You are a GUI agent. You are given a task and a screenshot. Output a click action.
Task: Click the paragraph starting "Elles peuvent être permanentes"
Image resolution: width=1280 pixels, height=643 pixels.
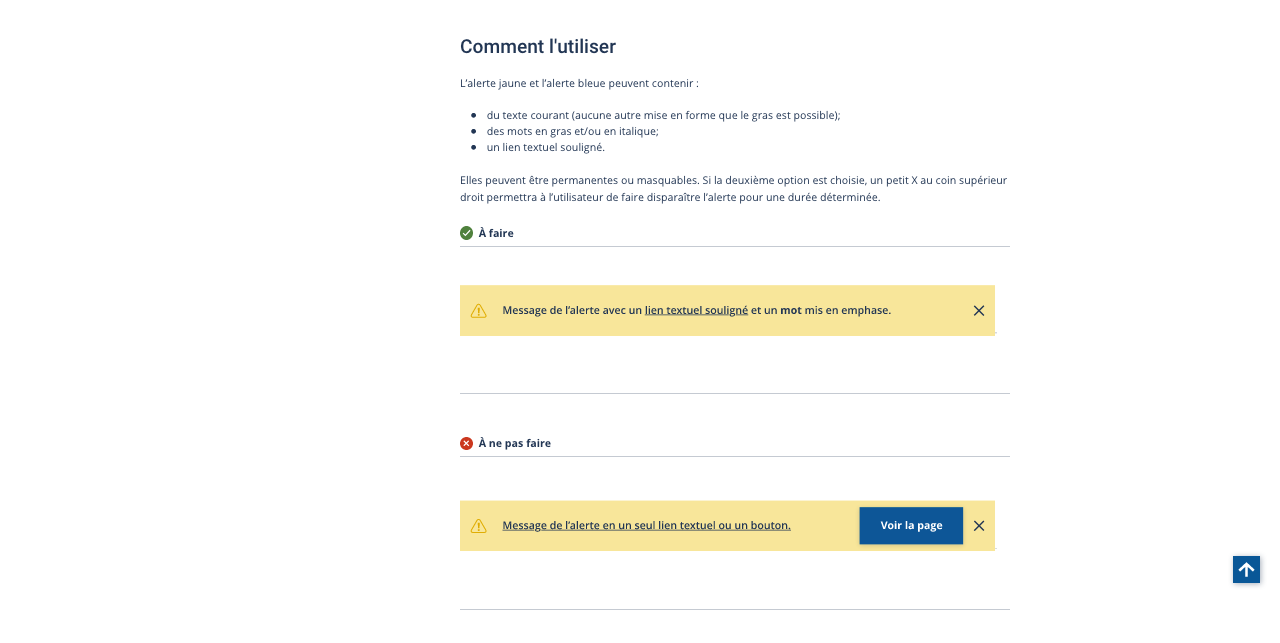tap(733, 189)
